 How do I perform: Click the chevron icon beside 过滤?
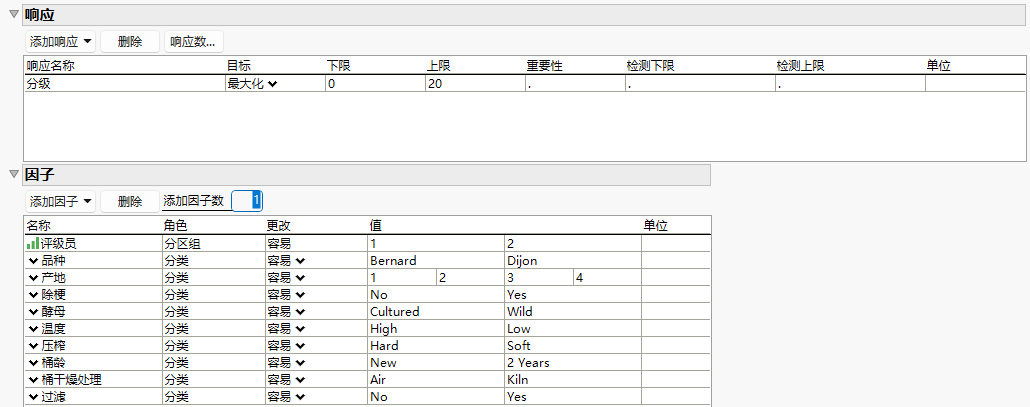tap(33, 397)
